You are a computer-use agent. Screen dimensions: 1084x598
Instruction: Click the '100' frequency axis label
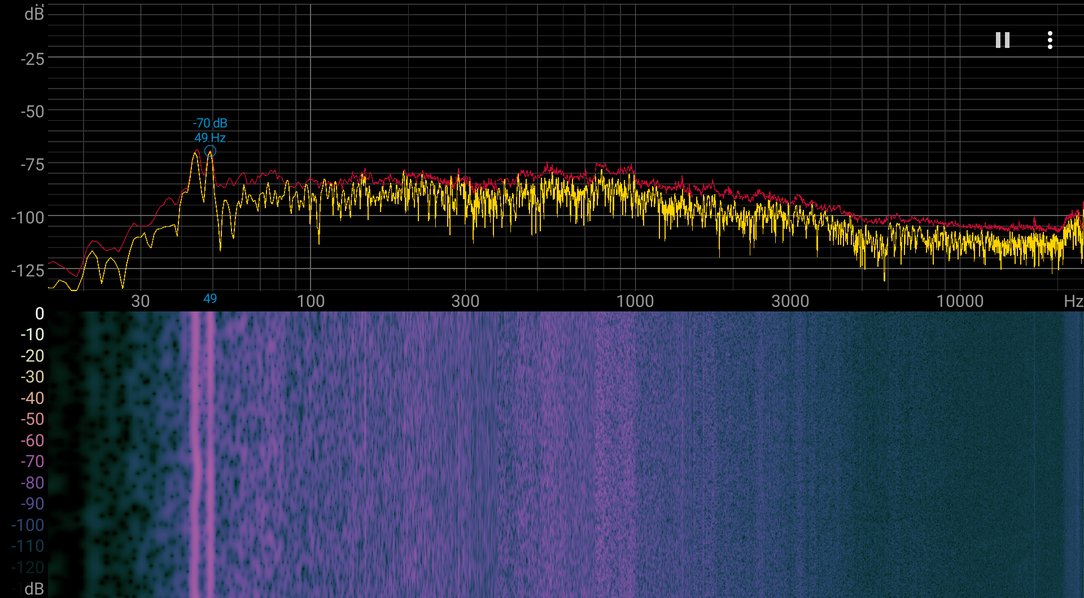pos(310,301)
